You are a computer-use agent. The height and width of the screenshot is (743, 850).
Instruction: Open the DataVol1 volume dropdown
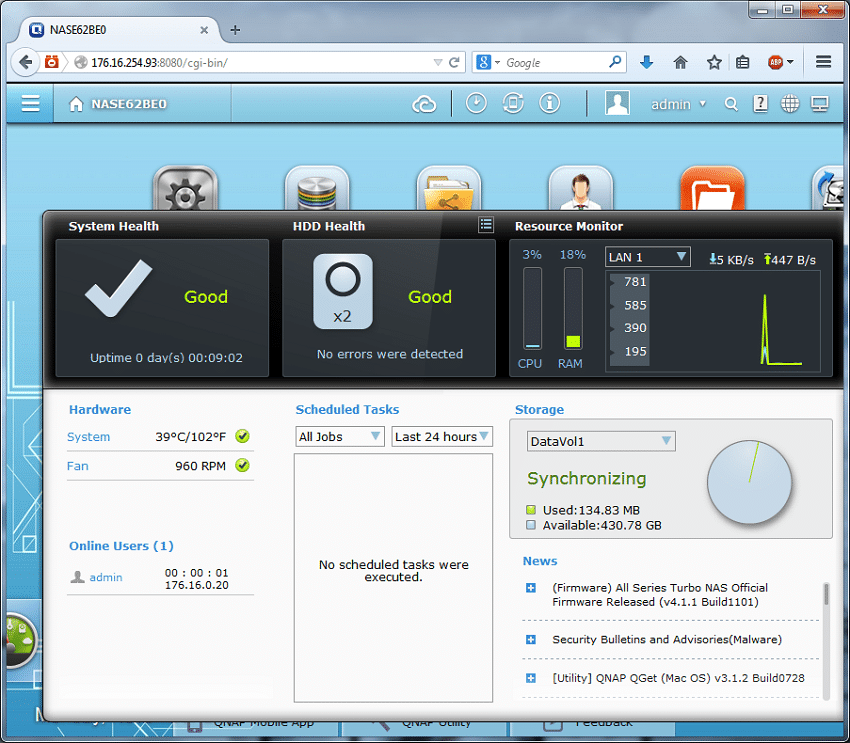point(601,442)
